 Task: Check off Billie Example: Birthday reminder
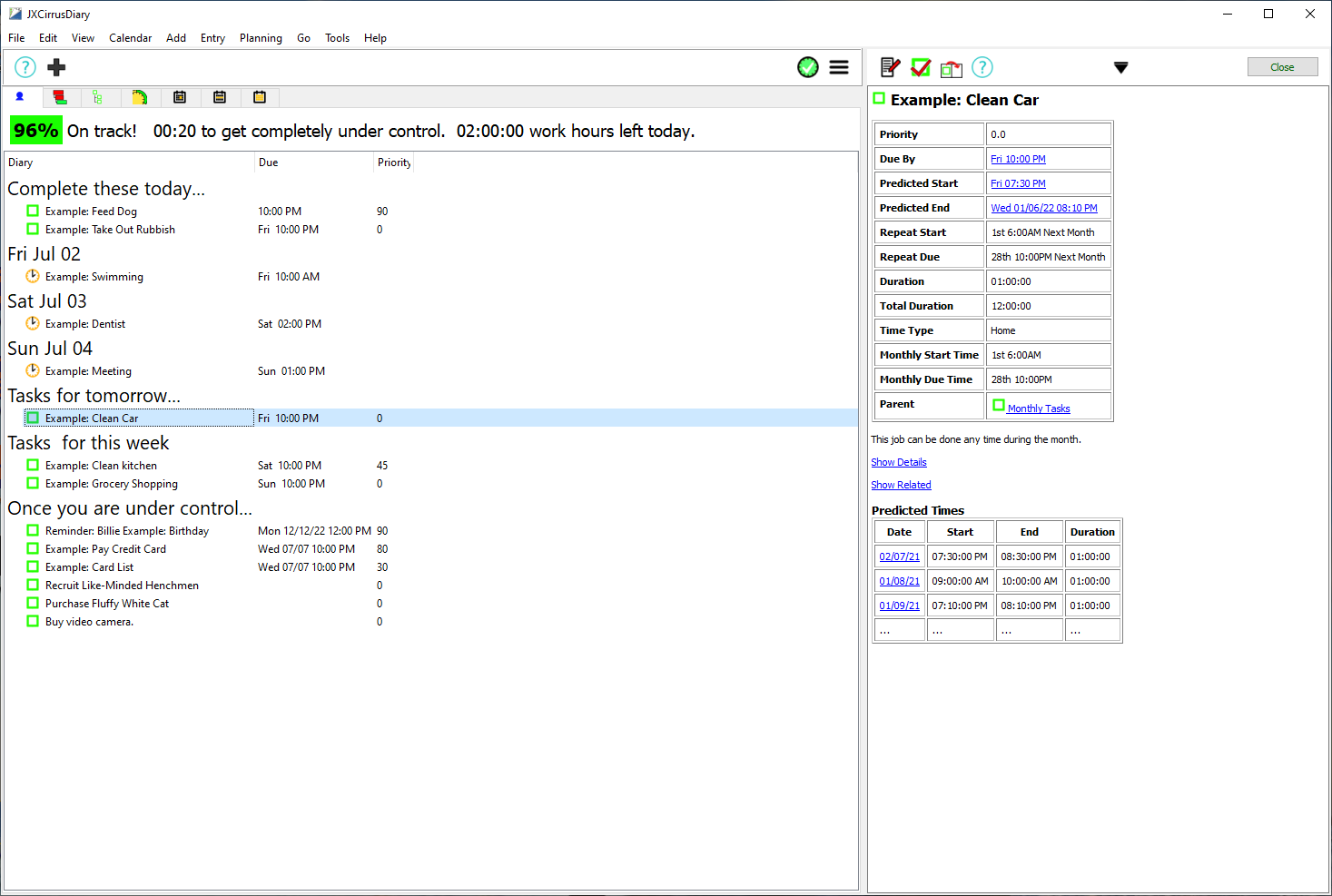point(33,531)
